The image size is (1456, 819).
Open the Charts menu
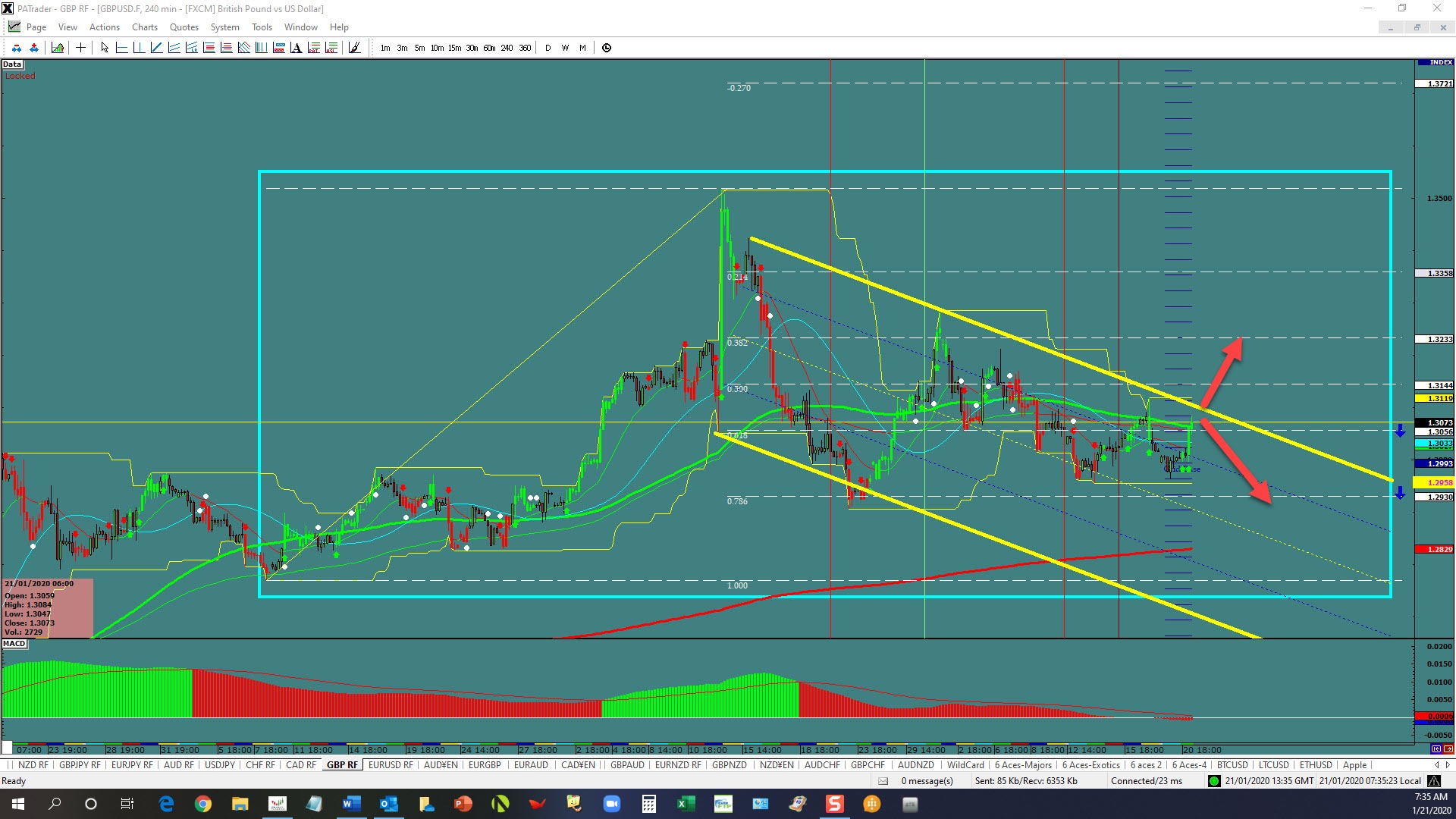(144, 27)
